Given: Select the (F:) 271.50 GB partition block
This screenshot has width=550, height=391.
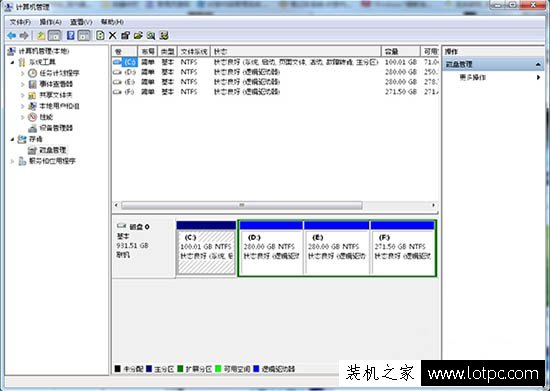Looking at the screenshot, I should tap(403, 248).
